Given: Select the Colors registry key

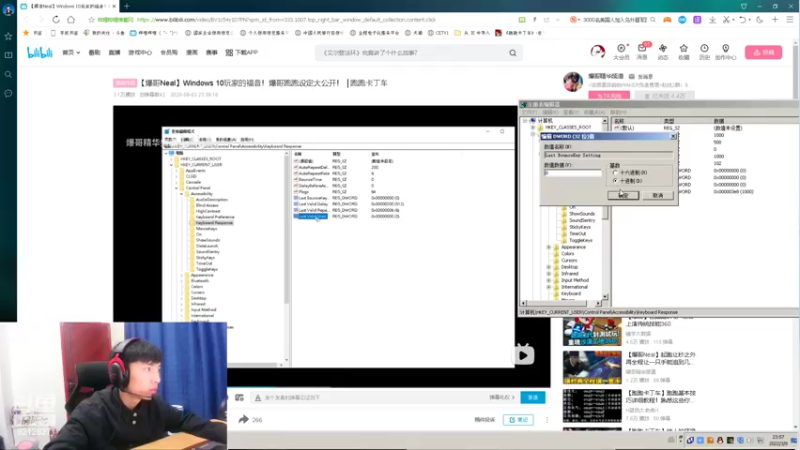Looking at the screenshot, I should (567, 254).
